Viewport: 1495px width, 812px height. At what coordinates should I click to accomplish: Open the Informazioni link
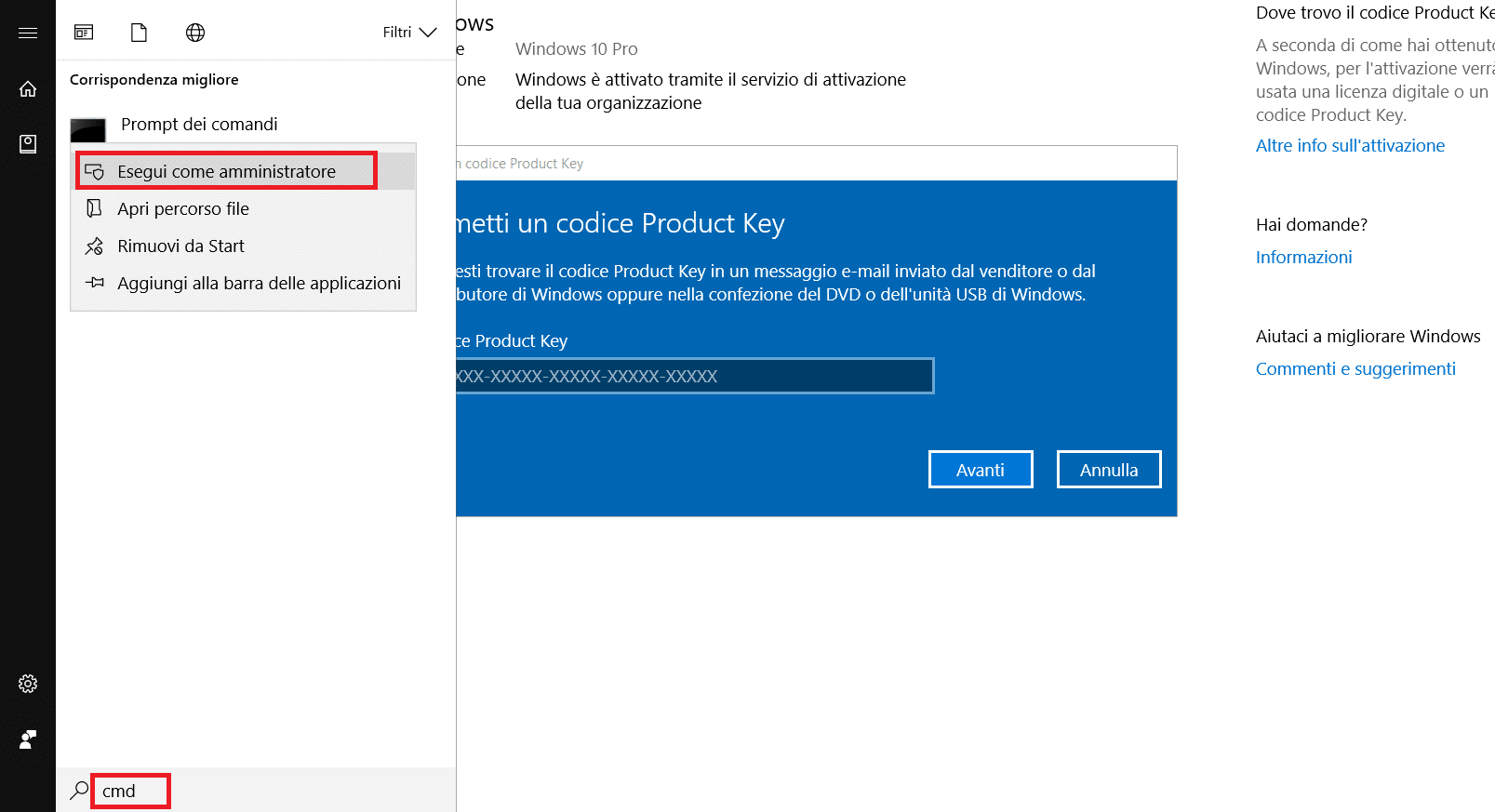[1303, 257]
